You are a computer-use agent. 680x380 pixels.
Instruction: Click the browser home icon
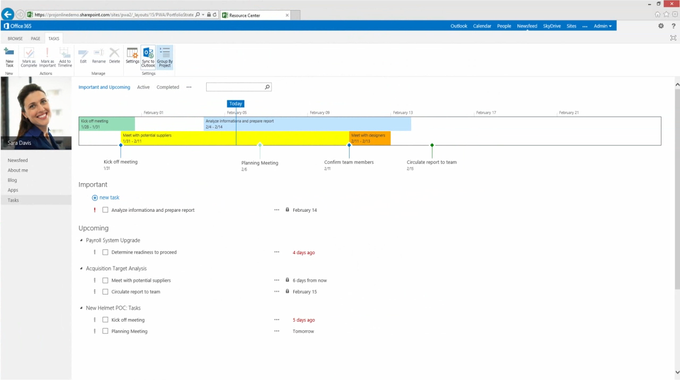(x=657, y=14)
